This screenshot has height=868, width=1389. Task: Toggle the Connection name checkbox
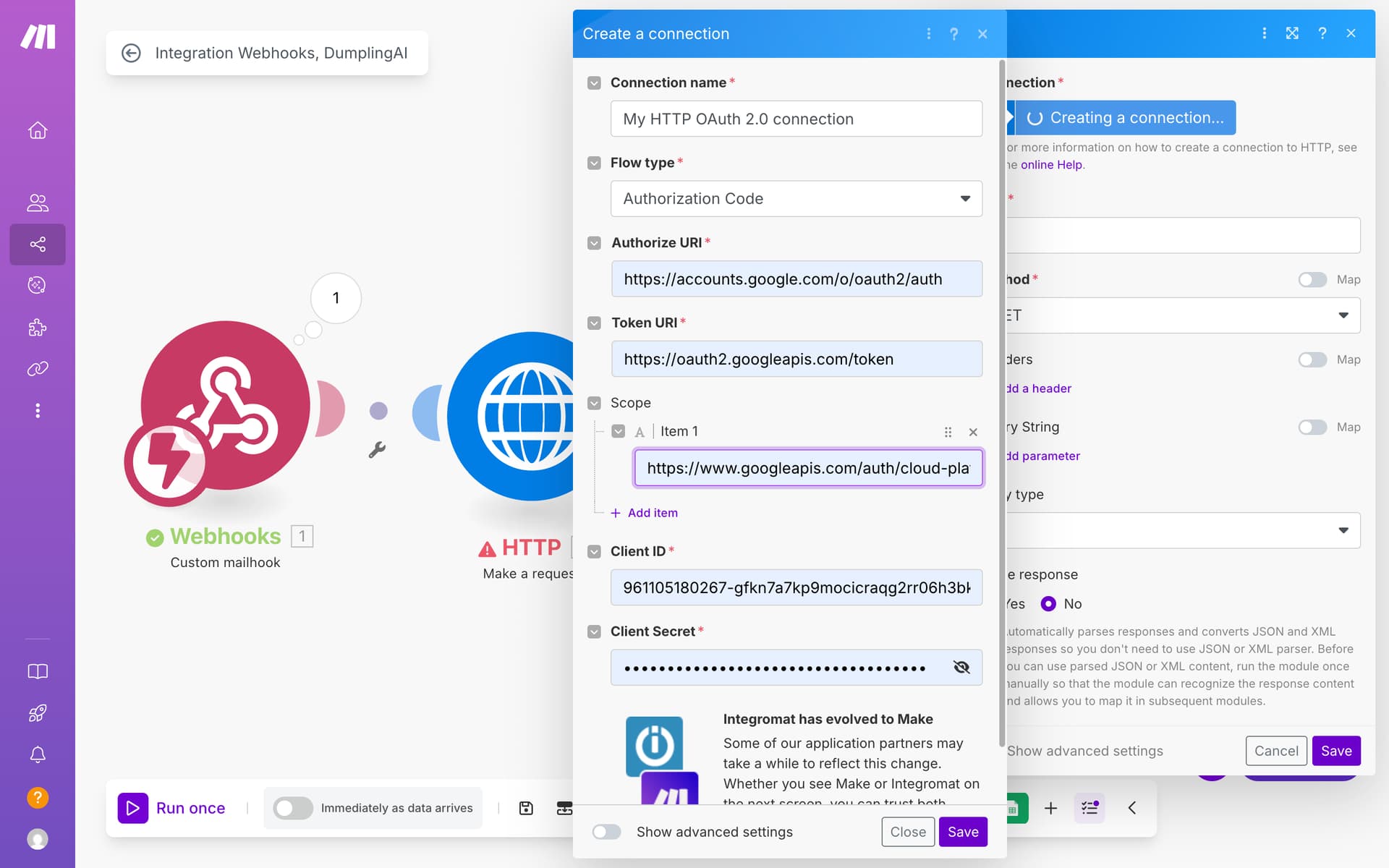click(594, 82)
